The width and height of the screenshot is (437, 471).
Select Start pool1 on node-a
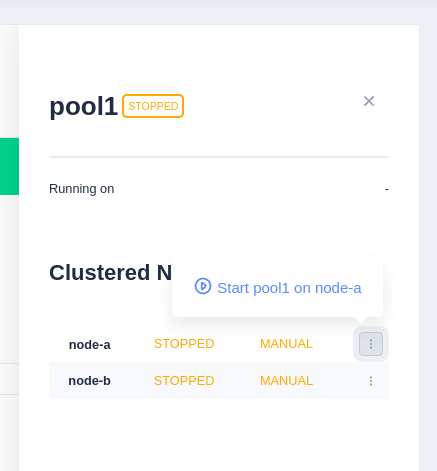tap(278, 288)
